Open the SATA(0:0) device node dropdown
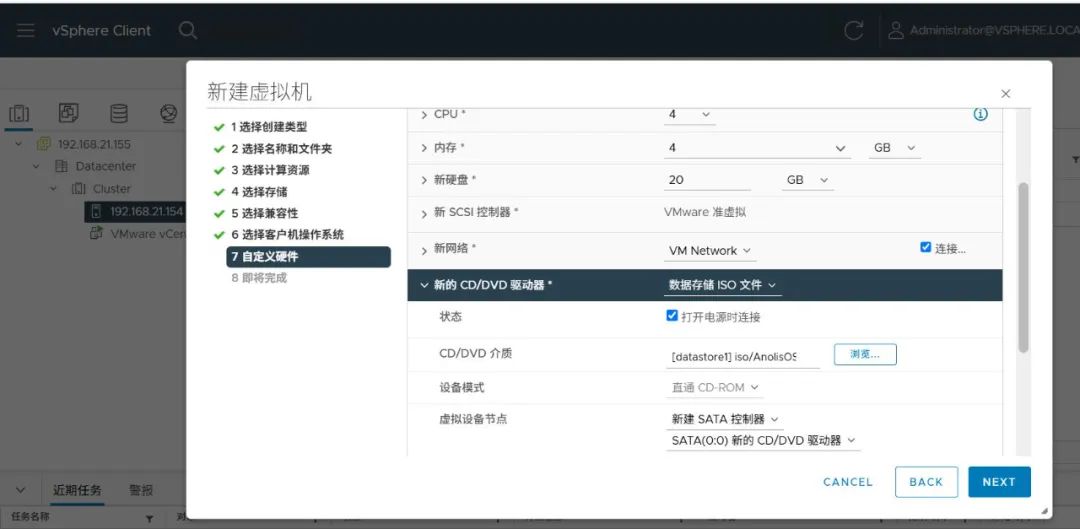 (763, 440)
